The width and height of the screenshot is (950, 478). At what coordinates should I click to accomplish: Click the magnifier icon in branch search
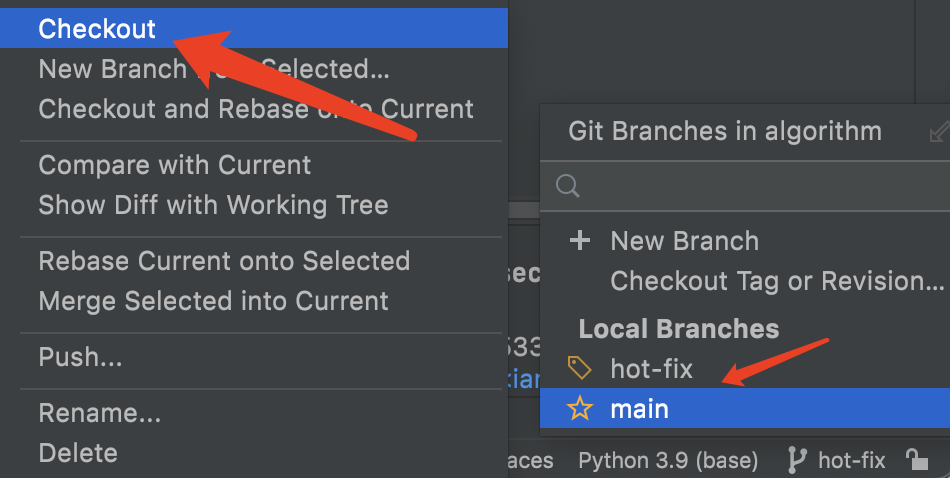pos(568,185)
